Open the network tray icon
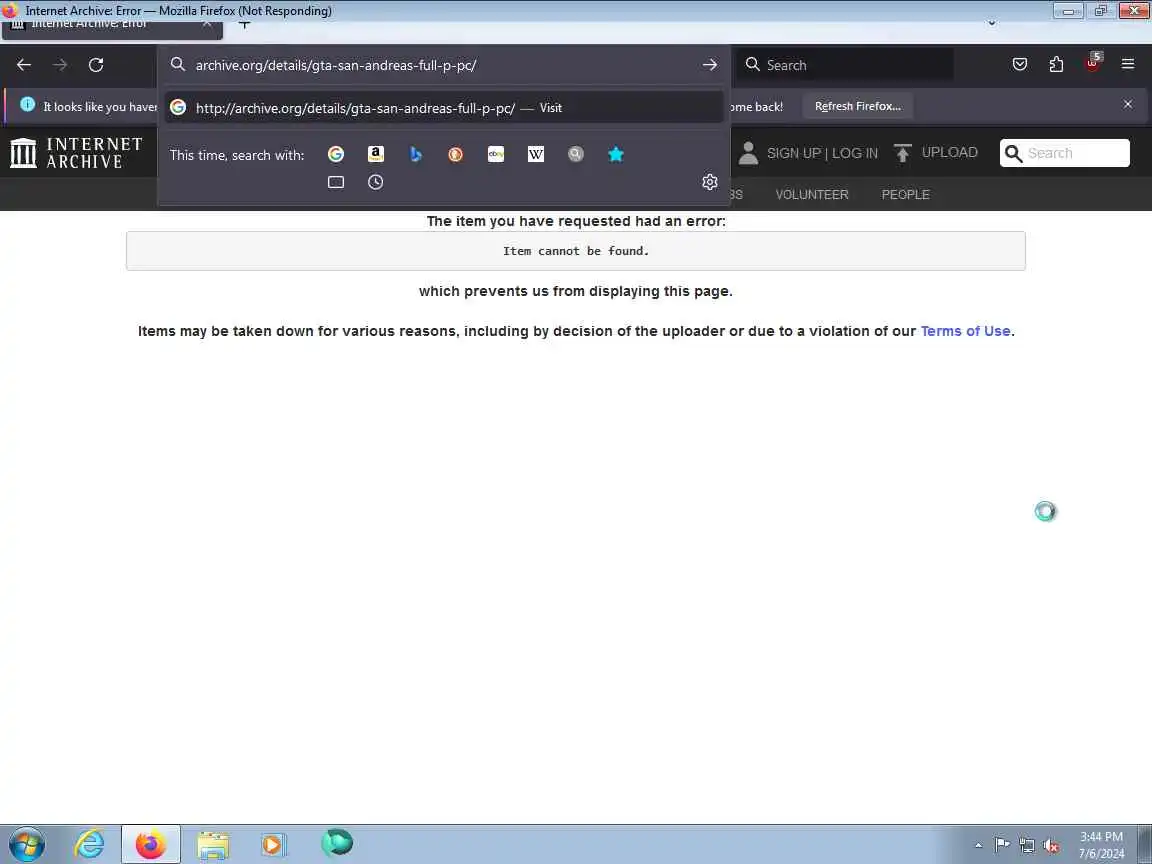 (x=1027, y=846)
